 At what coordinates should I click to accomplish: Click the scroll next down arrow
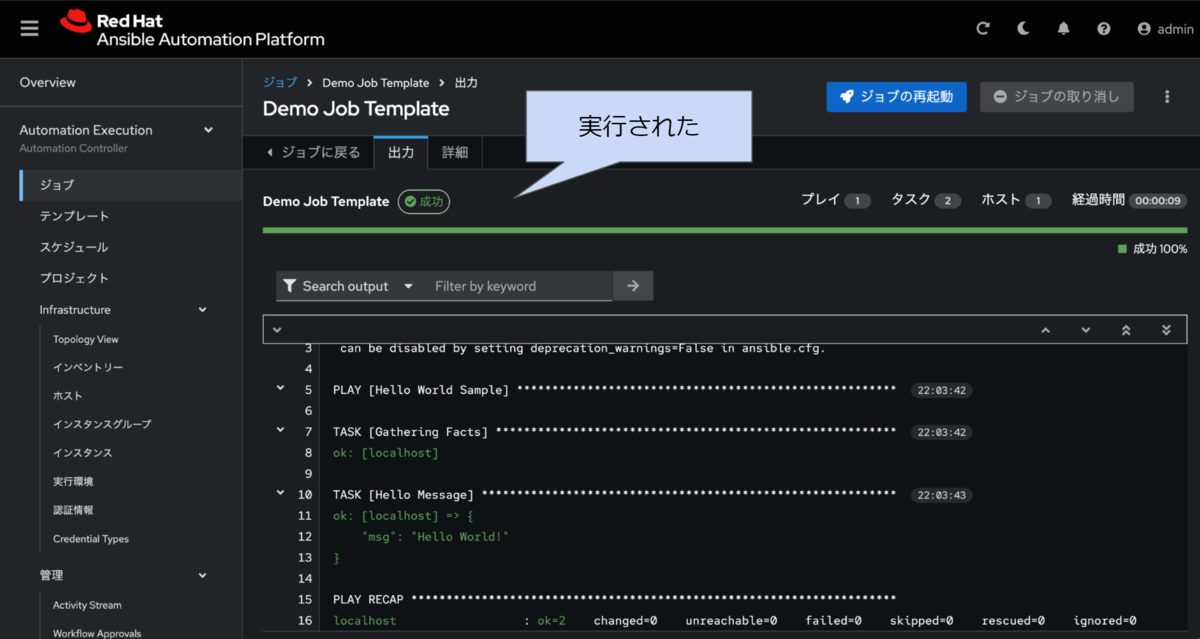coord(1086,329)
